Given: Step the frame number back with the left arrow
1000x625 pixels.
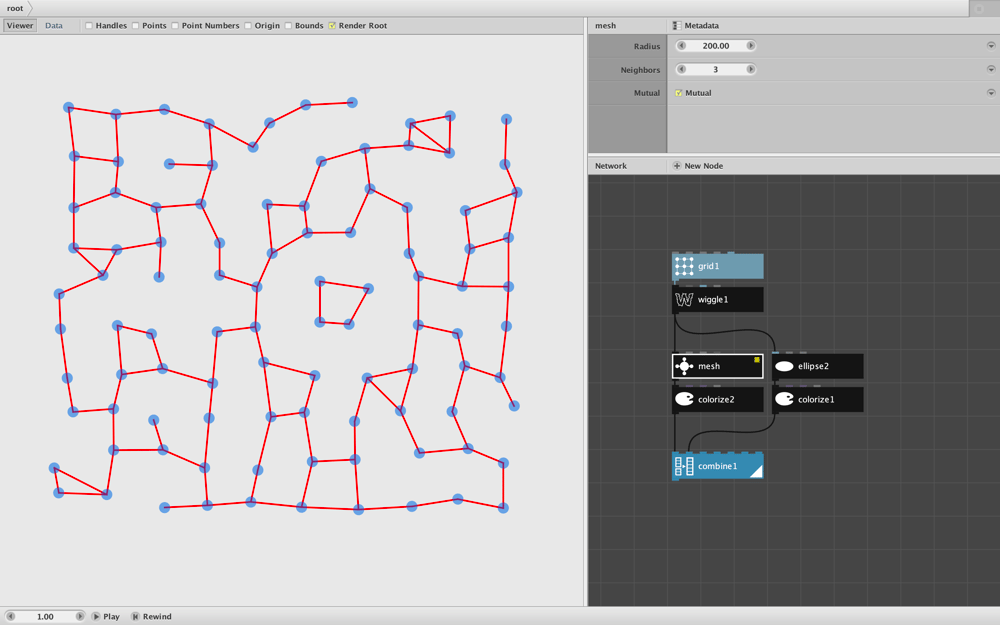Looking at the screenshot, I should click(x=10, y=617).
